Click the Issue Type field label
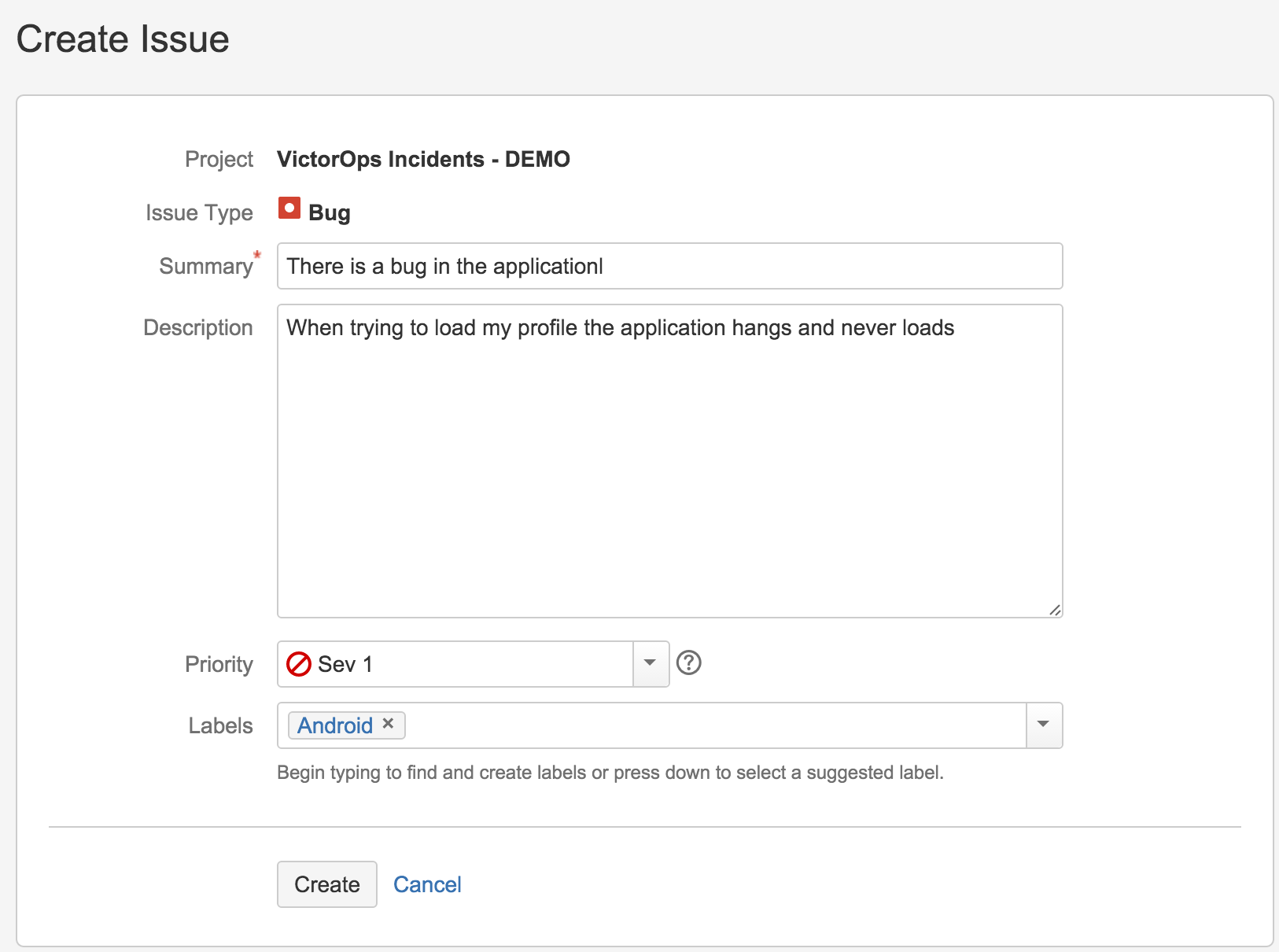The width and height of the screenshot is (1279, 952). 199,212
